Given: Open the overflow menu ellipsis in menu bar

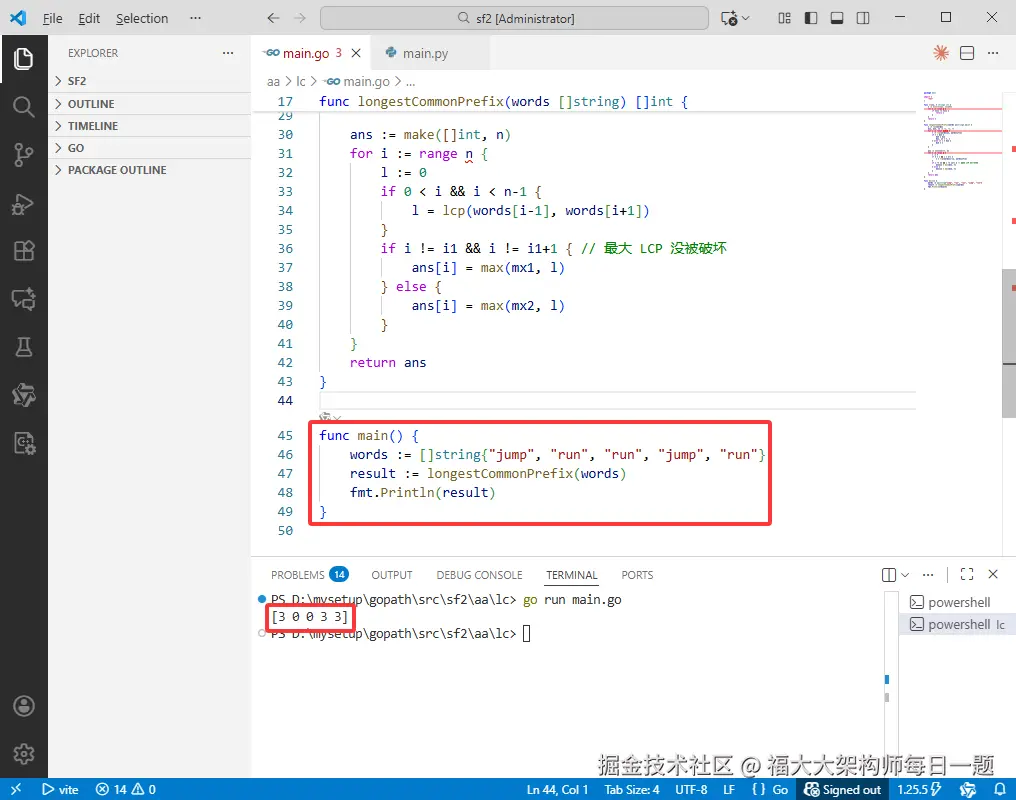Looking at the screenshot, I should pyautogui.click(x=195, y=18).
